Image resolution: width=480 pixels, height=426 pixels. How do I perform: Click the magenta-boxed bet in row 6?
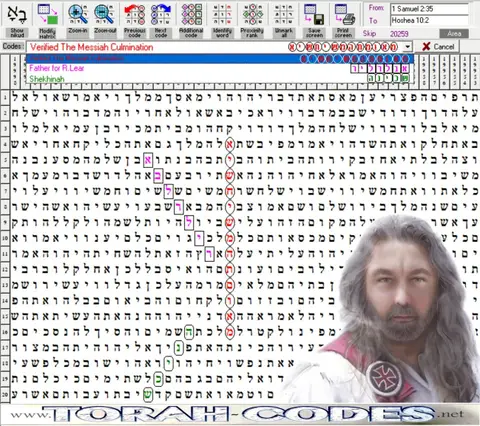[158, 176]
